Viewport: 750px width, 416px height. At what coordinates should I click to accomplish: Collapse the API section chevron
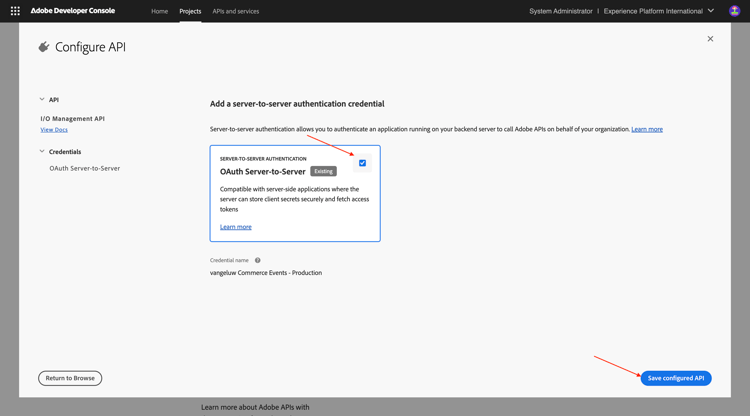click(x=42, y=99)
